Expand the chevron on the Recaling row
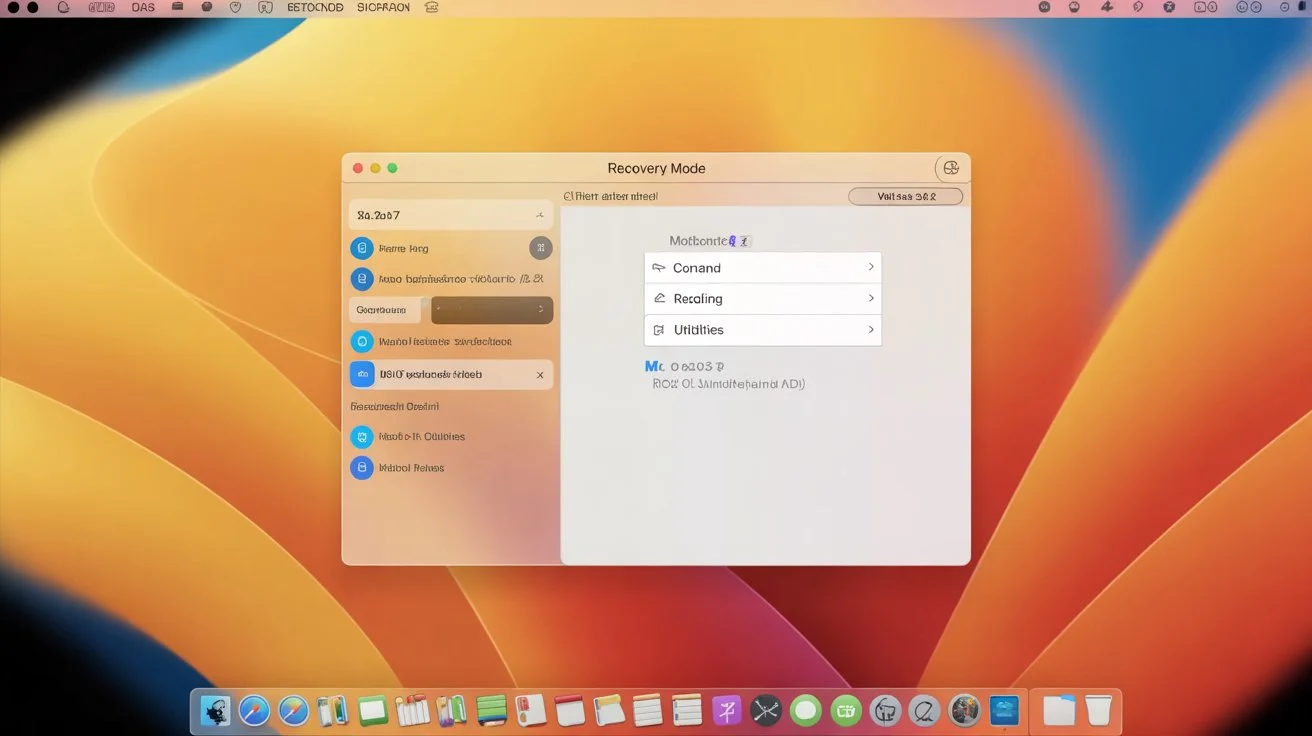The width and height of the screenshot is (1312, 736). [x=871, y=298]
